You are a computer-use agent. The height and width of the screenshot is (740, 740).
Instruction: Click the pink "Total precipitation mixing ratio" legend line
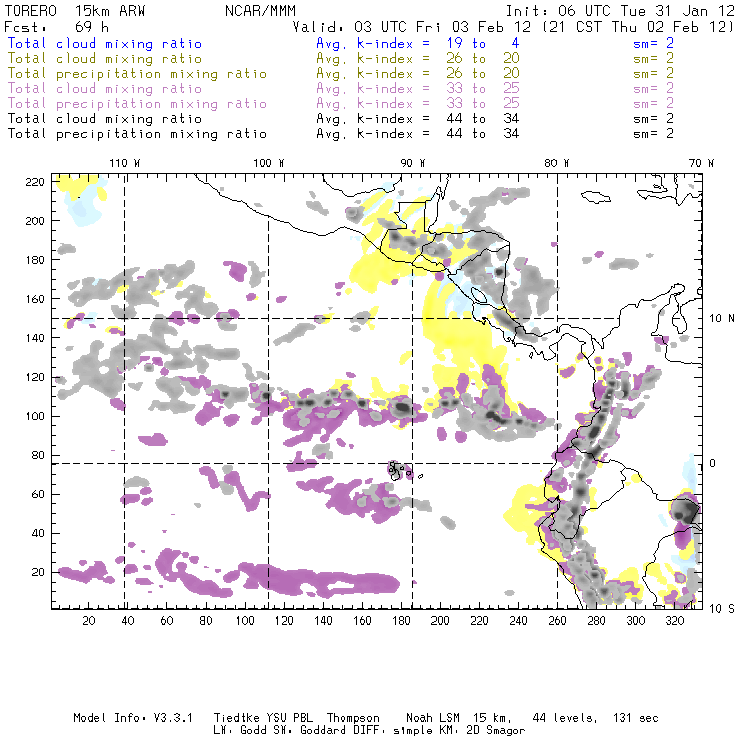(x=137, y=104)
